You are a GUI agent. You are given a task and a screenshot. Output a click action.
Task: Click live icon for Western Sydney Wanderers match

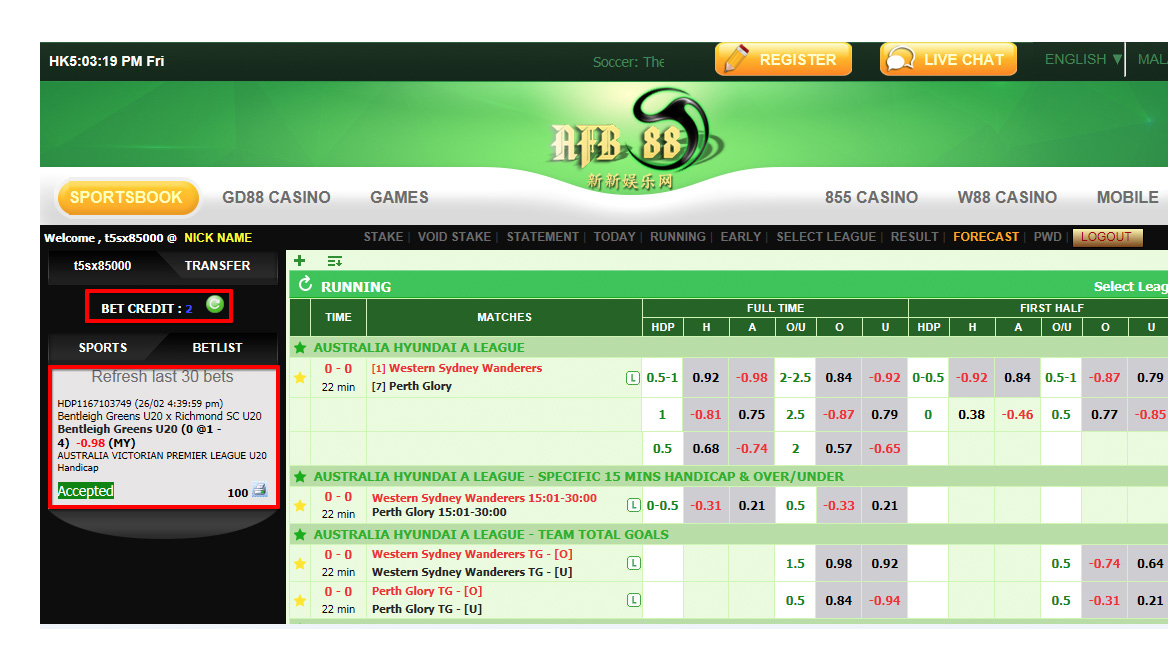pyautogui.click(x=632, y=378)
